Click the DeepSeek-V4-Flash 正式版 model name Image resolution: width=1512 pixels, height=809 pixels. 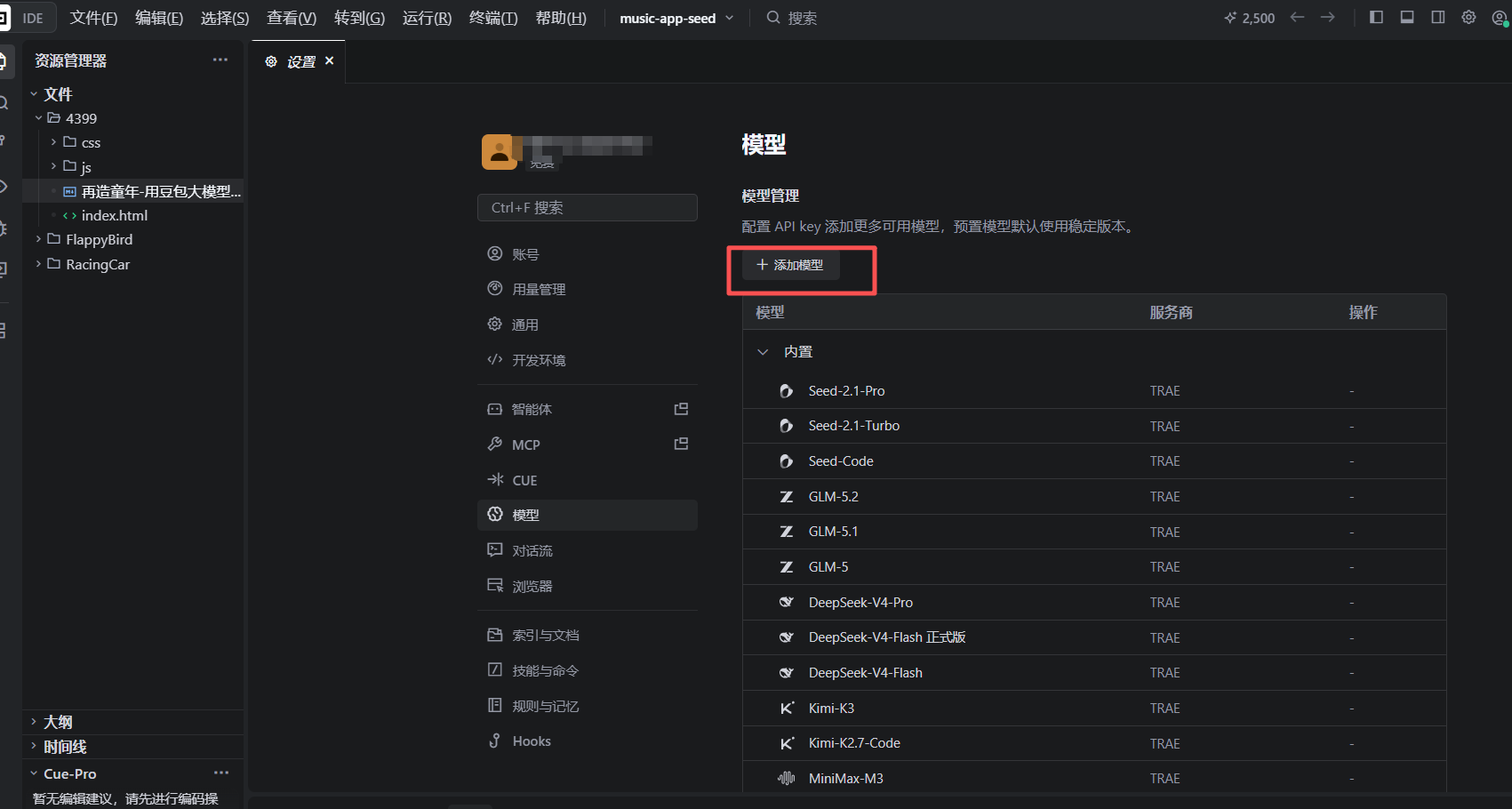[887, 637]
